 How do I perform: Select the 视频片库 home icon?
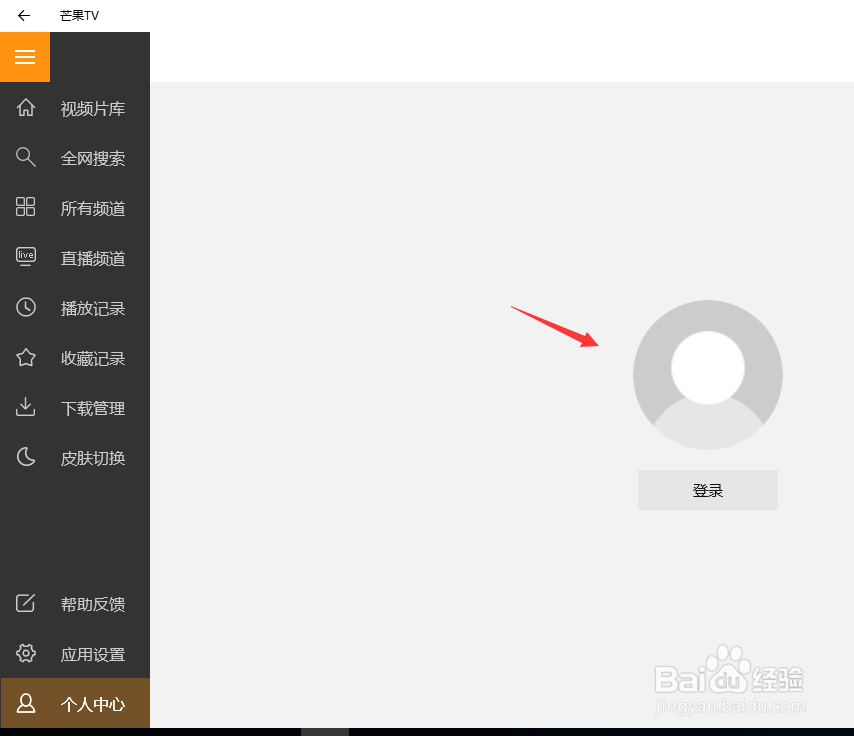pyautogui.click(x=25, y=107)
